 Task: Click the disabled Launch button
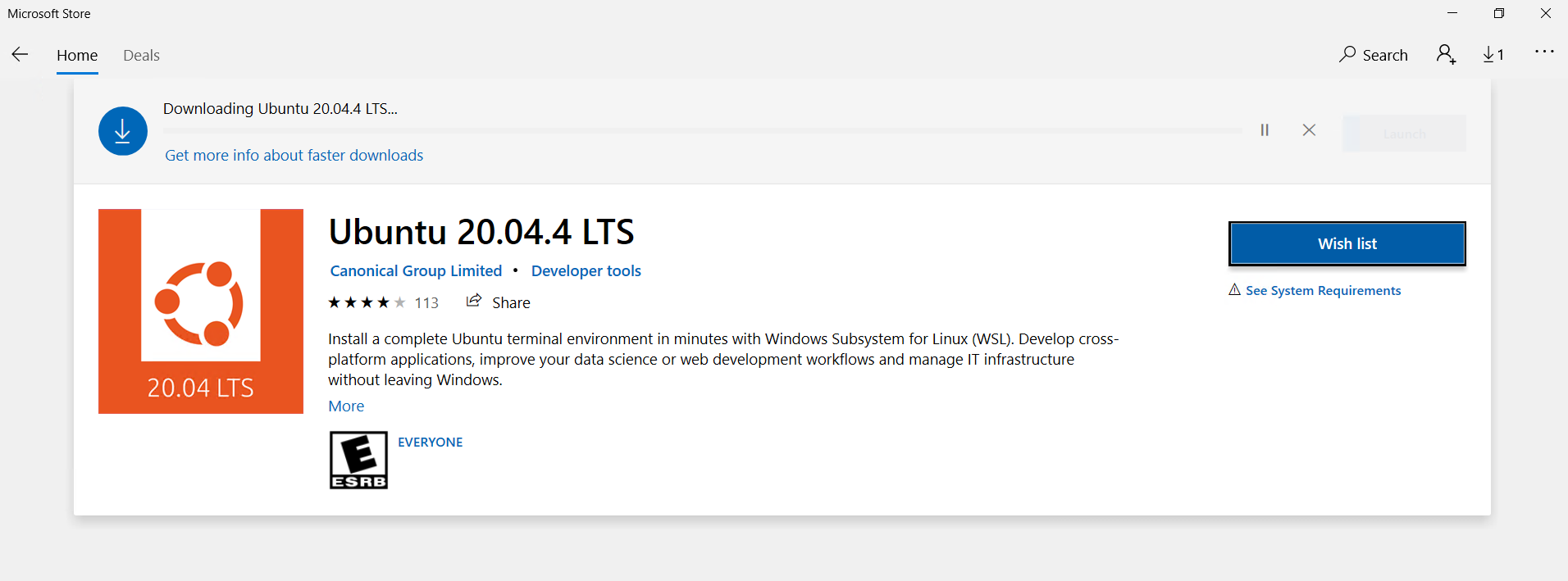coord(1404,134)
